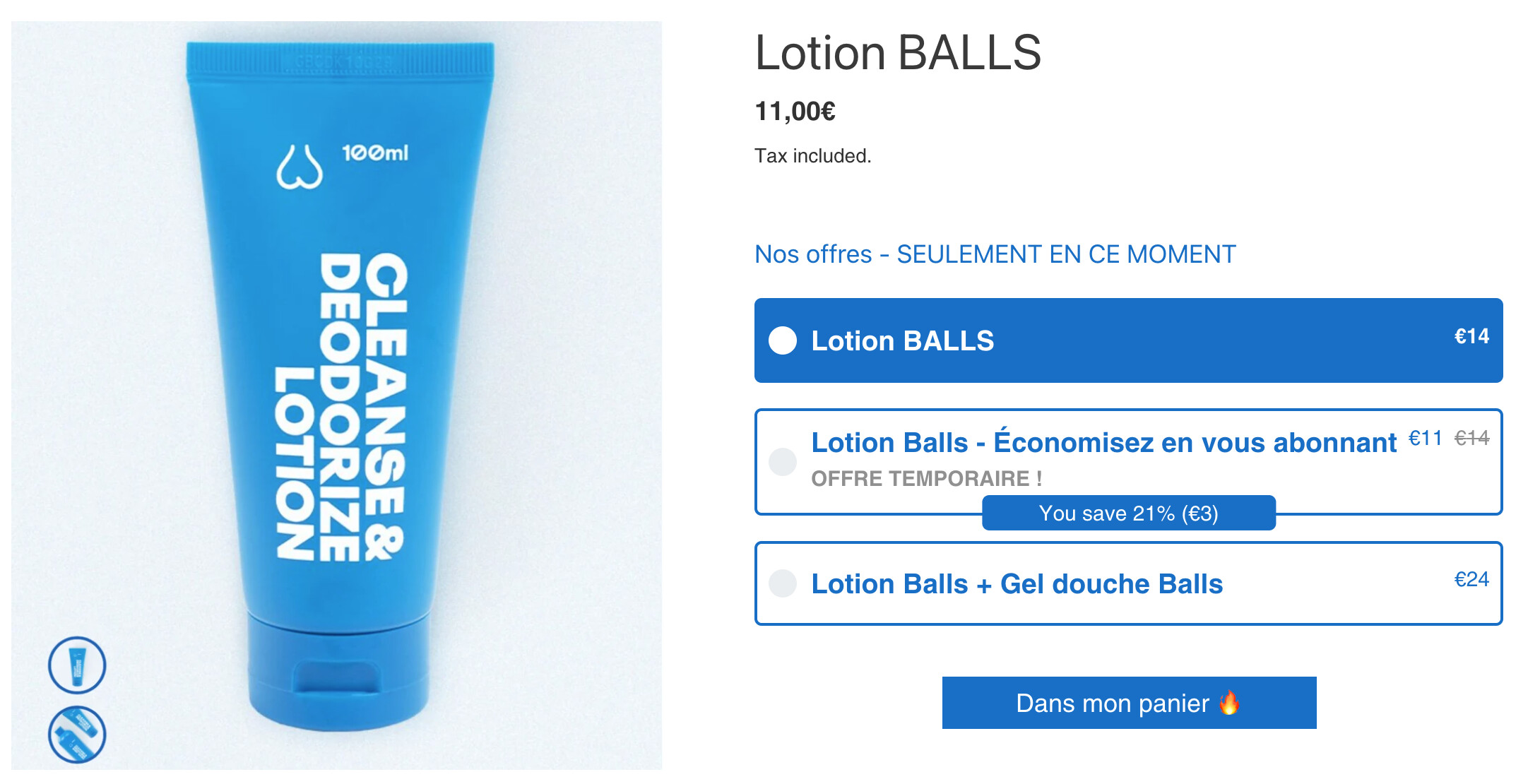This screenshot has height=784, width=1540.
Task: Click the You save 21% (€3) badge
Action: (x=1129, y=513)
